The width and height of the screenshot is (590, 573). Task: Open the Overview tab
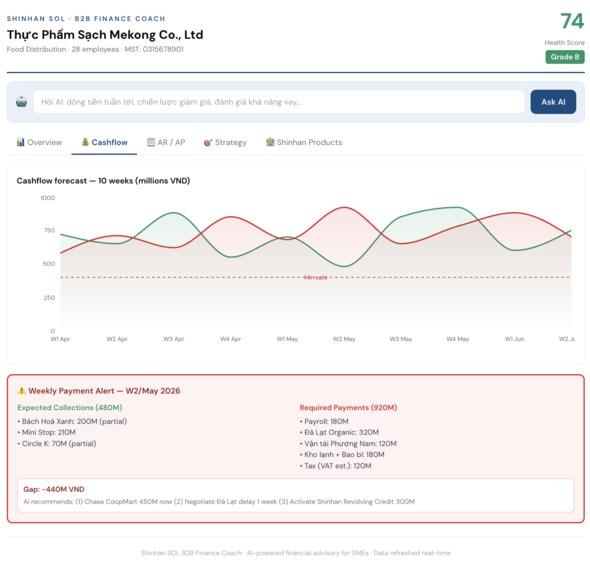tap(39, 142)
